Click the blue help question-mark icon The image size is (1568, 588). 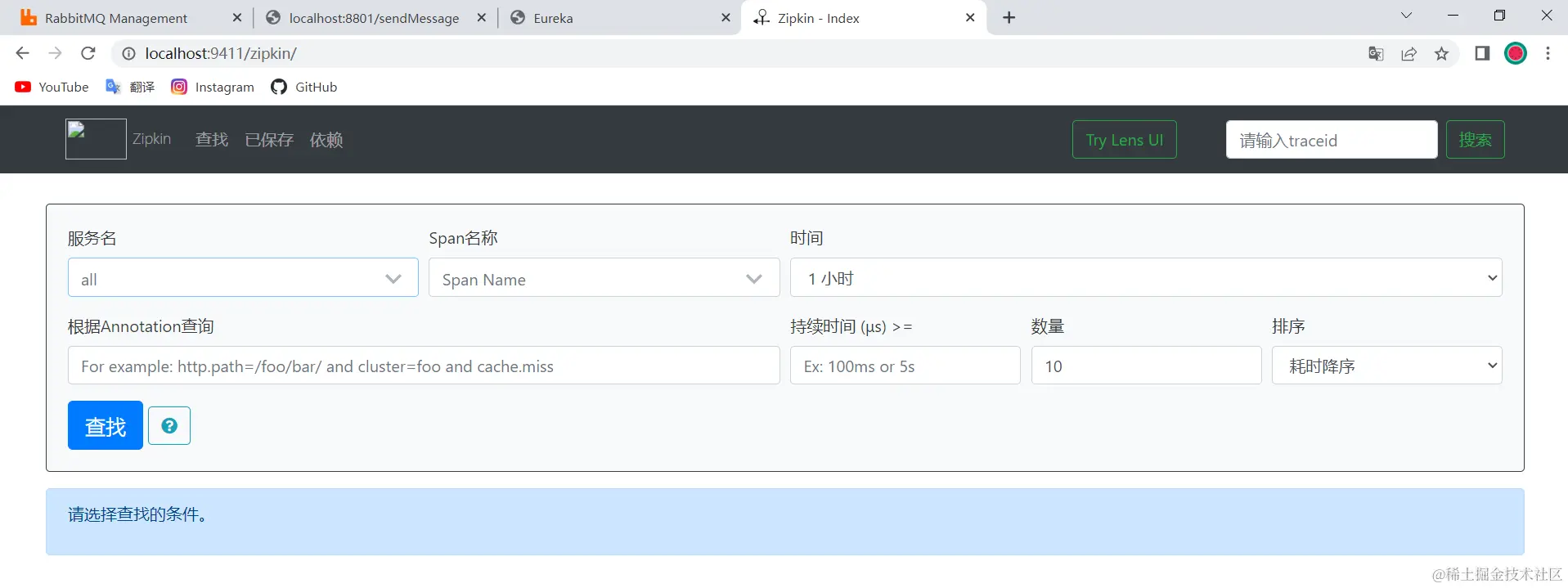click(169, 425)
